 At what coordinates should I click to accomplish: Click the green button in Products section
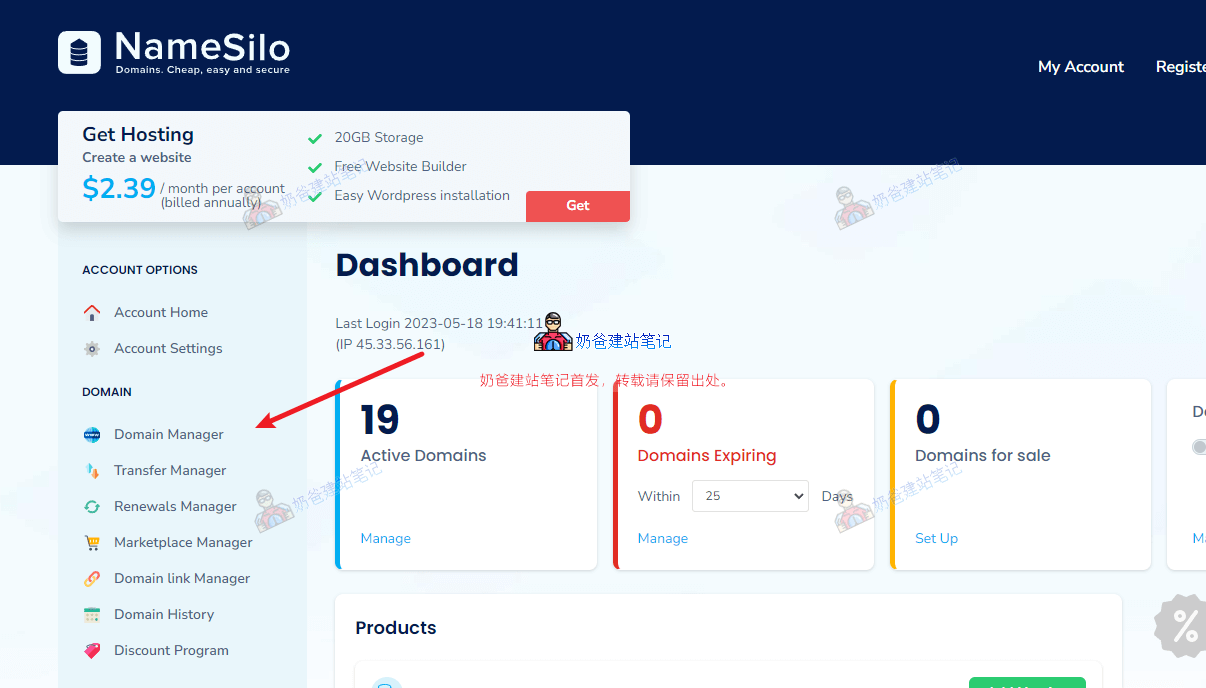click(1026, 682)
